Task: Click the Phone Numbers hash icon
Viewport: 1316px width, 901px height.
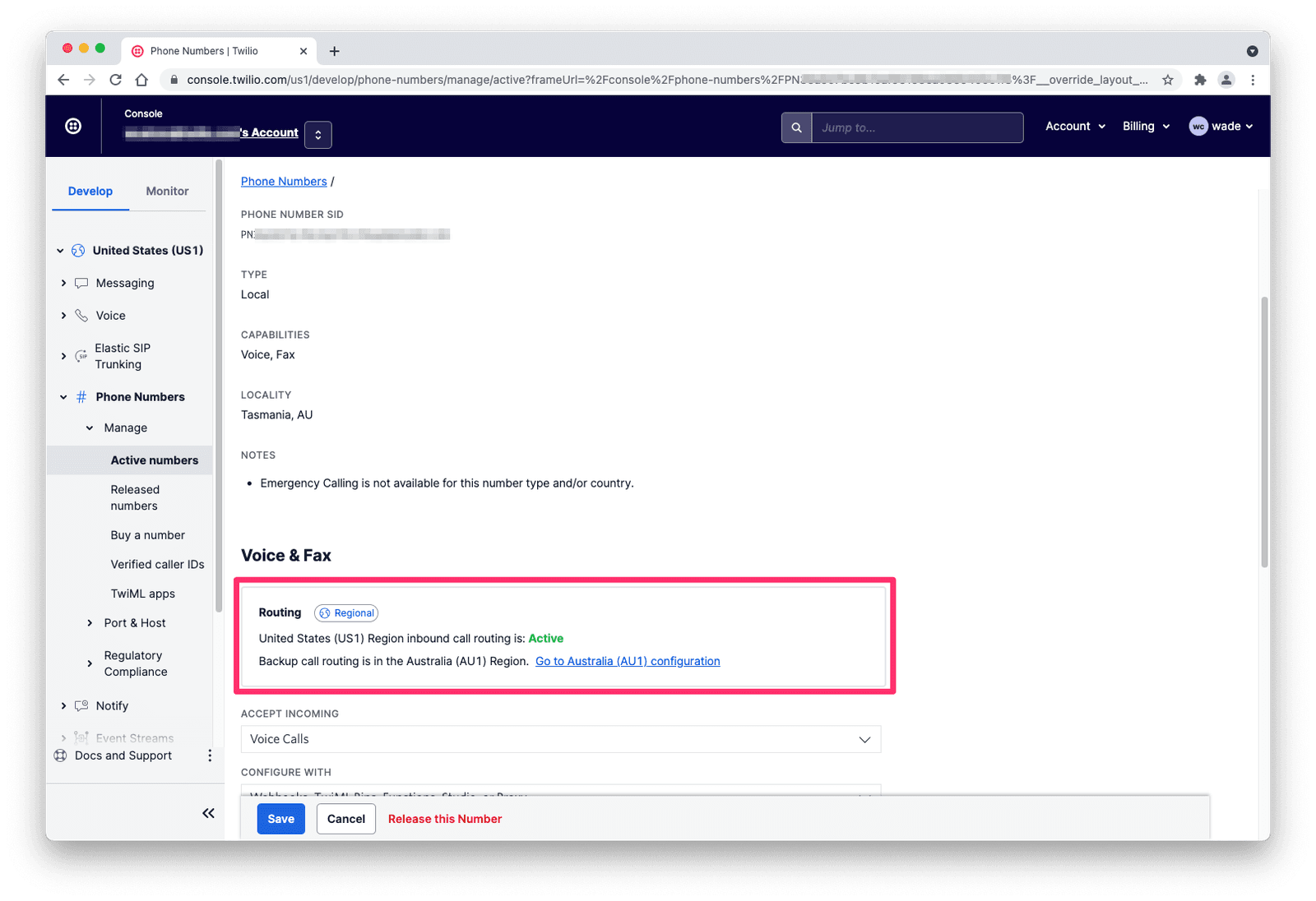Action: tap(80, 396)
